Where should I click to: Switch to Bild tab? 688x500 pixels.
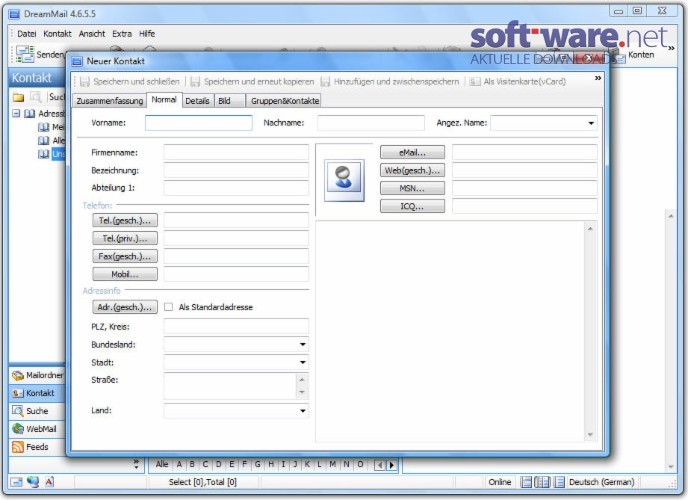229,101
